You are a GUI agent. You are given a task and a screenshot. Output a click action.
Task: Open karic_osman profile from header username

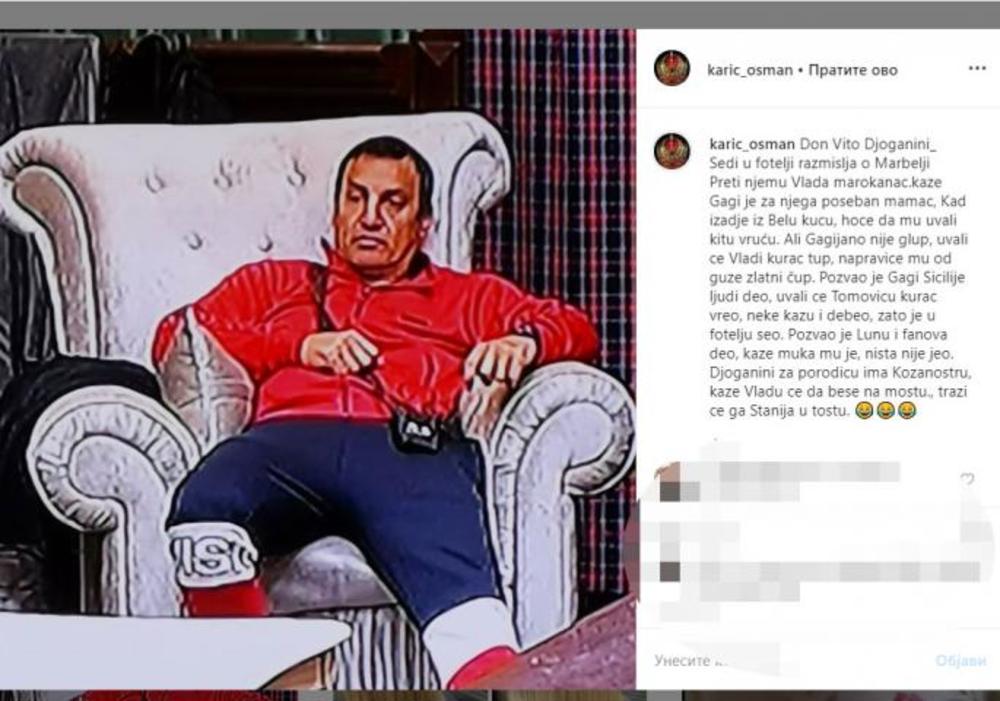click(750, 70)
